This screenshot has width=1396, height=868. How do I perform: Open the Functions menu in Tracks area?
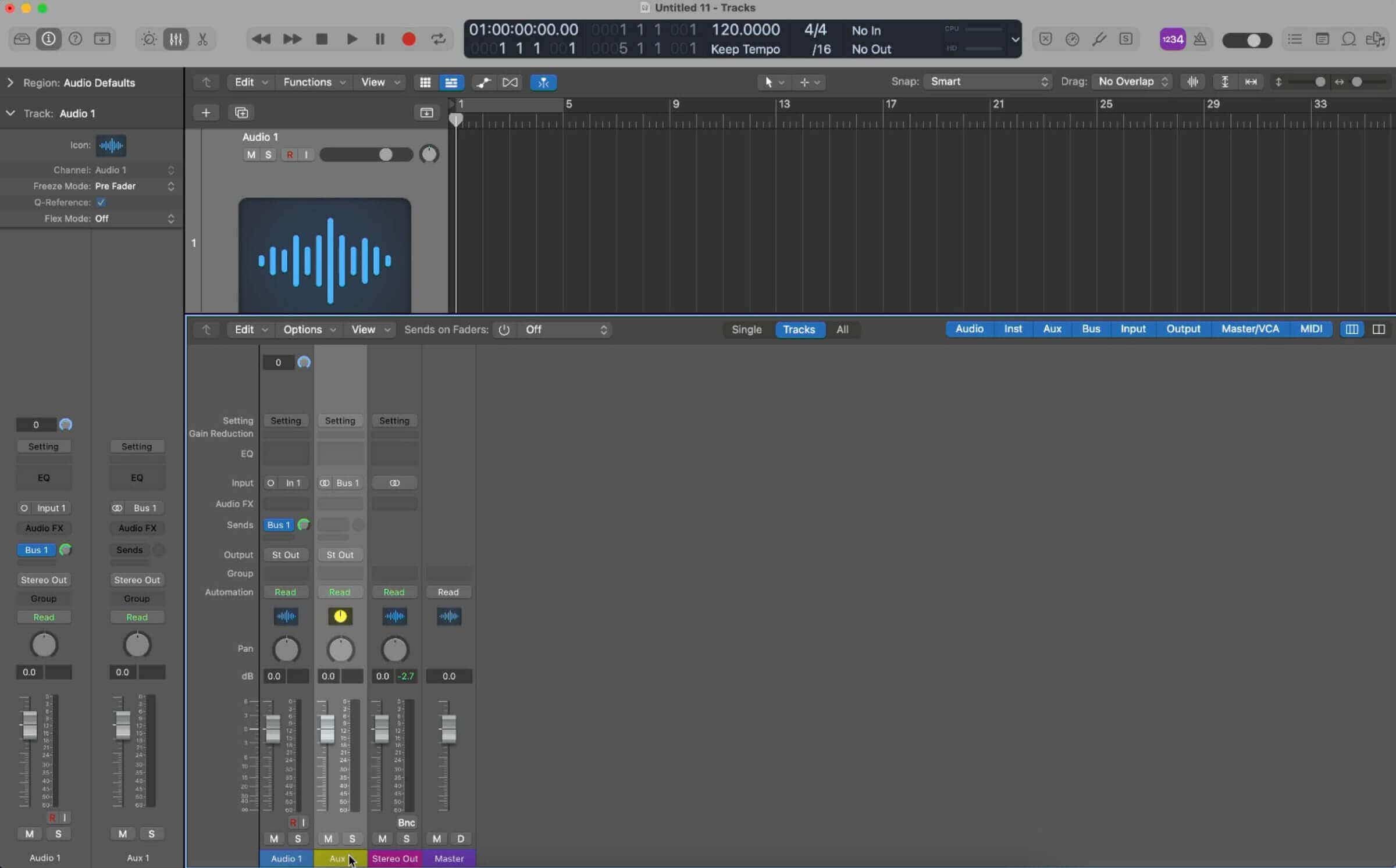(314, 83)
